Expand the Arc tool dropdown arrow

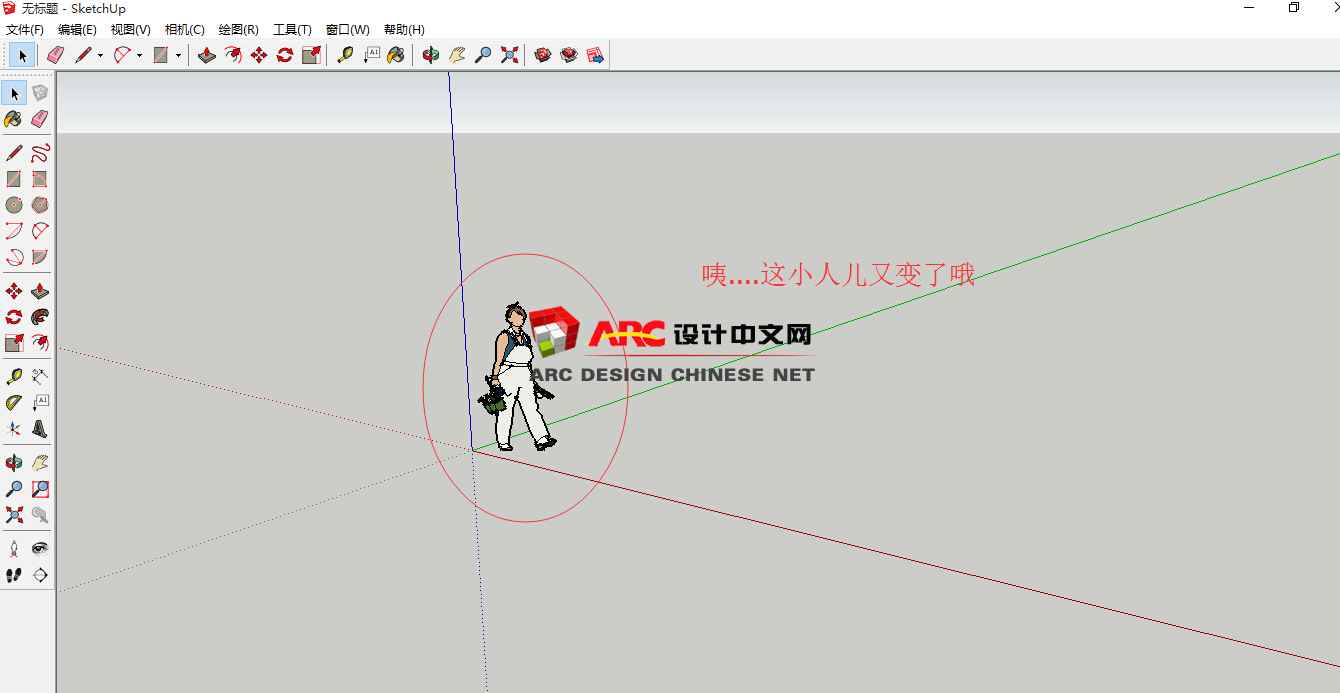tap(139, 56)
